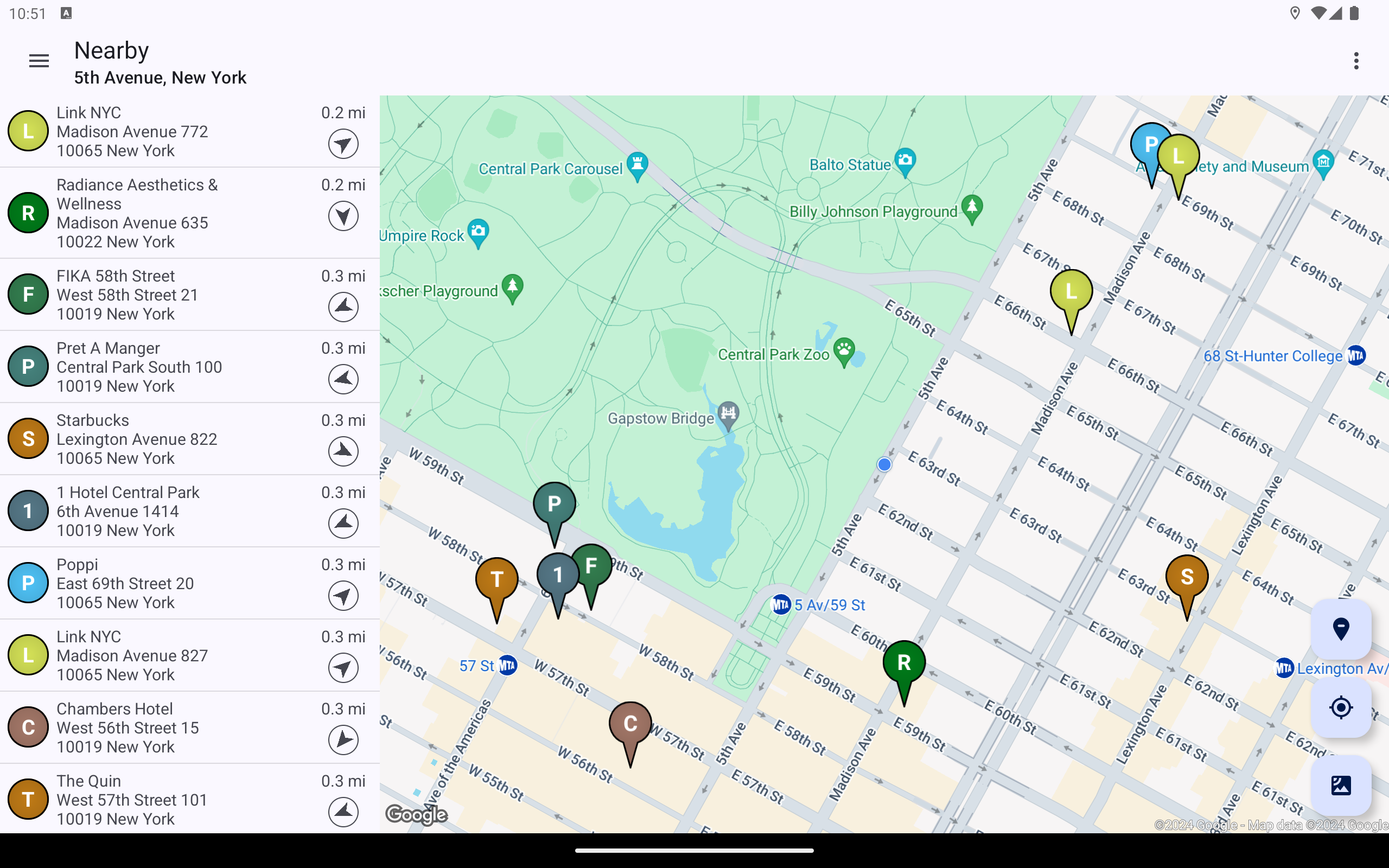1389x868 pixels.
Task: Open Link NYC Madison Avenue 827 entry
Action: [189, 655]
